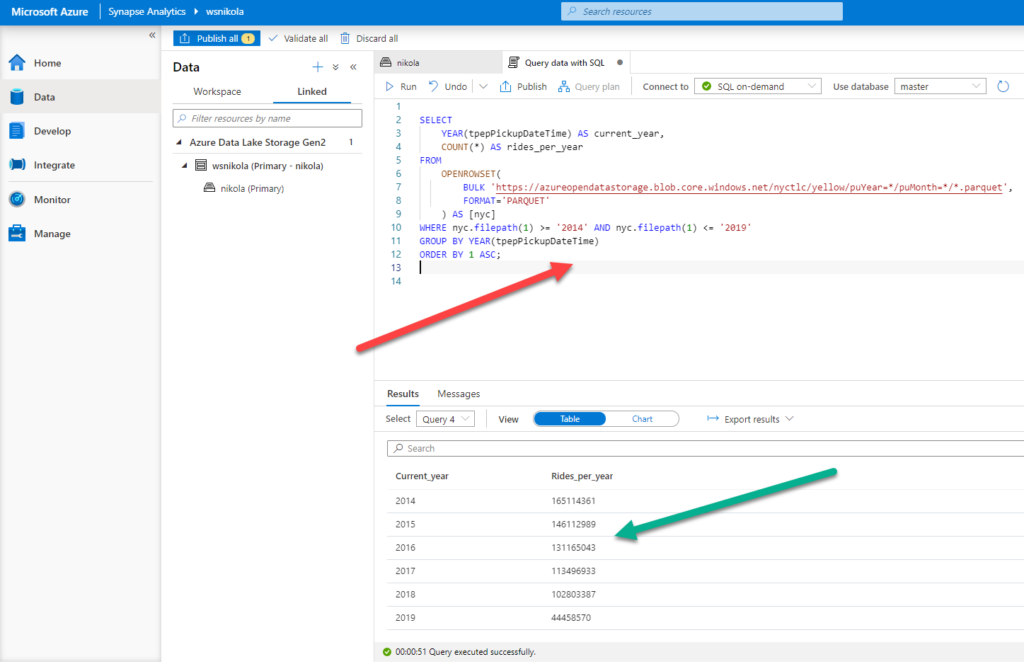1024x664 pixels.
Task: Select the 2014 result row year cell
Action: click(405, 501)
